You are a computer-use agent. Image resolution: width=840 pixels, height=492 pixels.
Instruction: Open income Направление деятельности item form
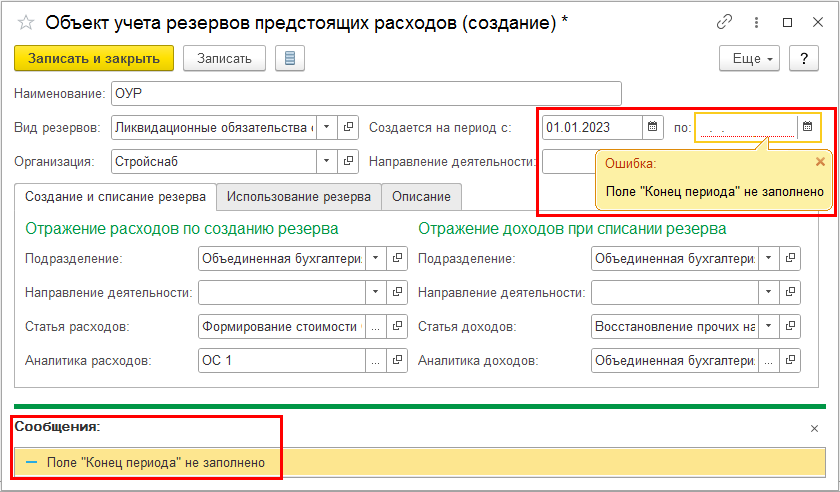(x=790, y=292)
